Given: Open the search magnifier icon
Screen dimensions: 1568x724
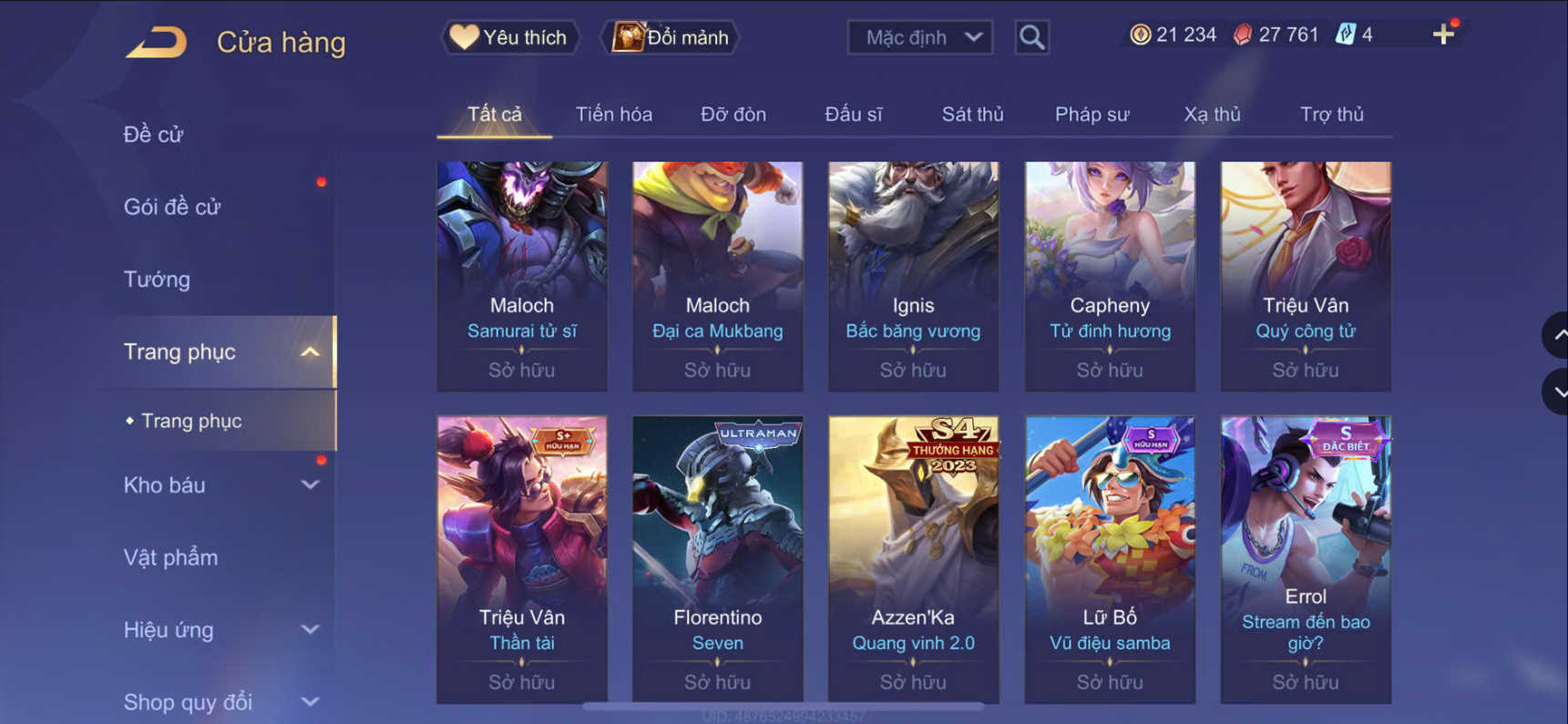Looking at the screenshot, I should click(x=1031, y=37).
